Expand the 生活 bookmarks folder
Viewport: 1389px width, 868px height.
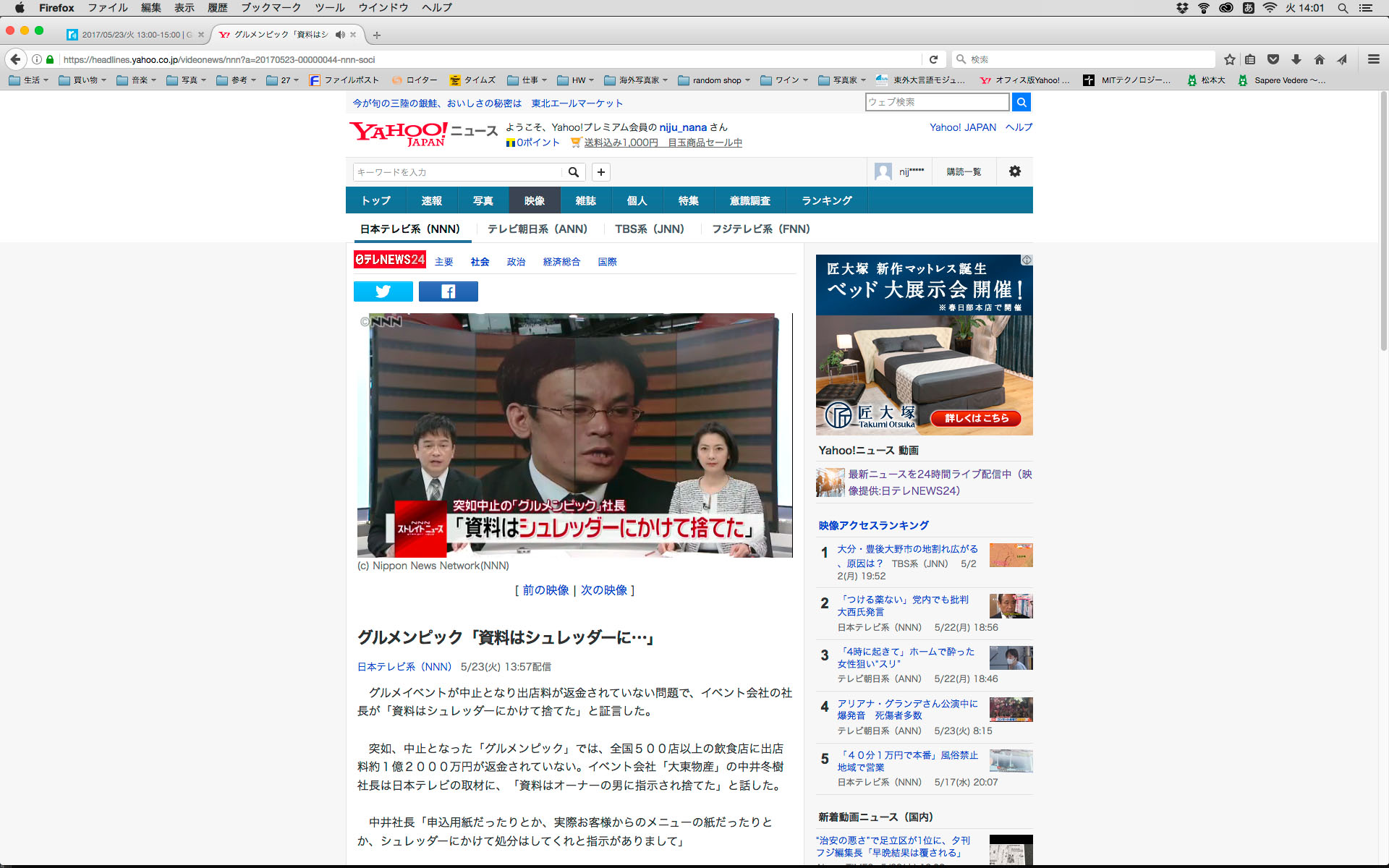(29, 80)
